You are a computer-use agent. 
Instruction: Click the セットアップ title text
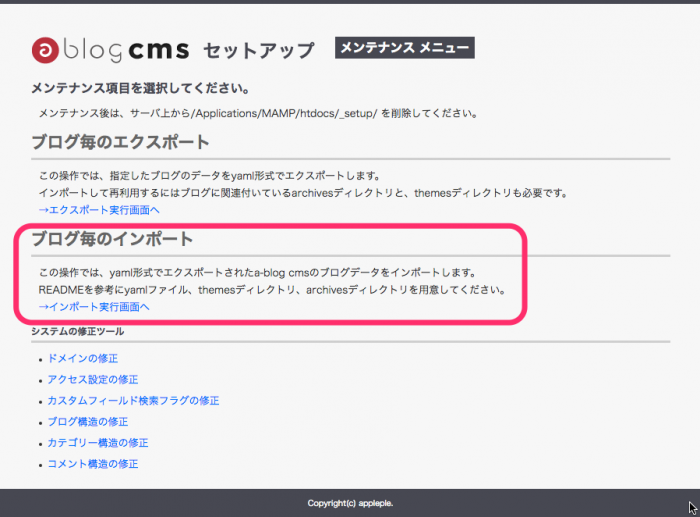[x=259, y=50]
